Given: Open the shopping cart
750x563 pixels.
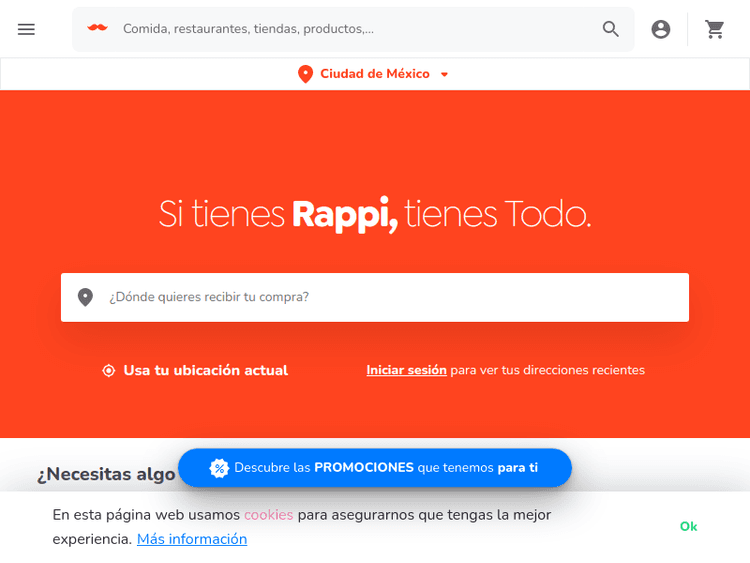Looking at the screenshot, I should coord(715,29).
